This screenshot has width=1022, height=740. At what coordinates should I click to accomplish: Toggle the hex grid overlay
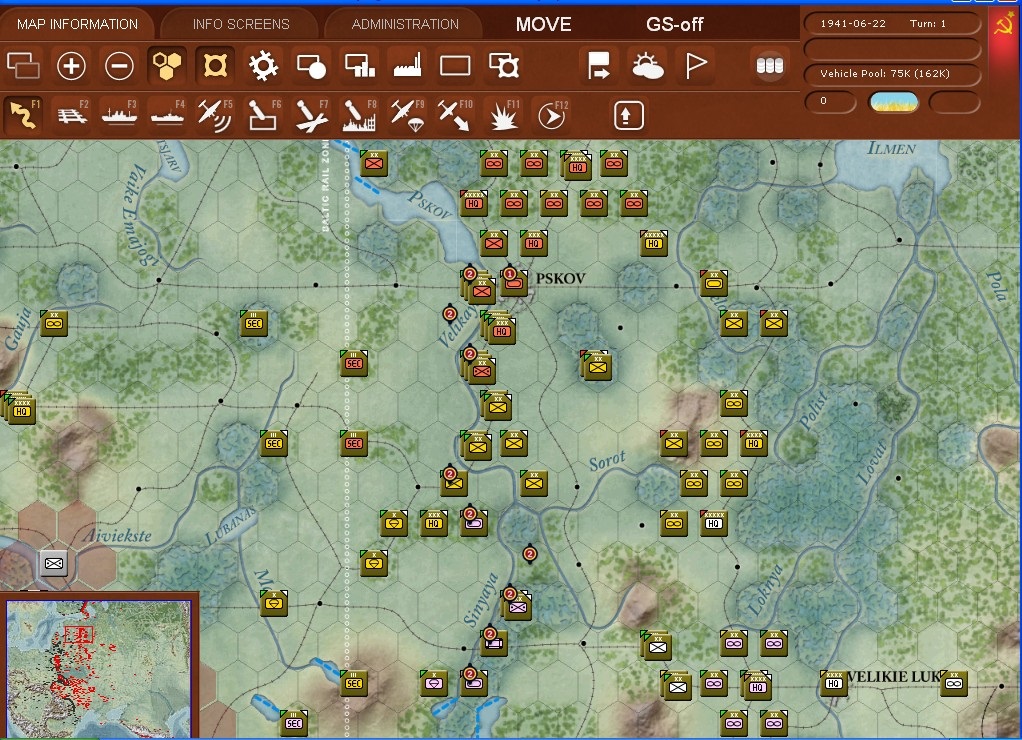pos(167,66)
